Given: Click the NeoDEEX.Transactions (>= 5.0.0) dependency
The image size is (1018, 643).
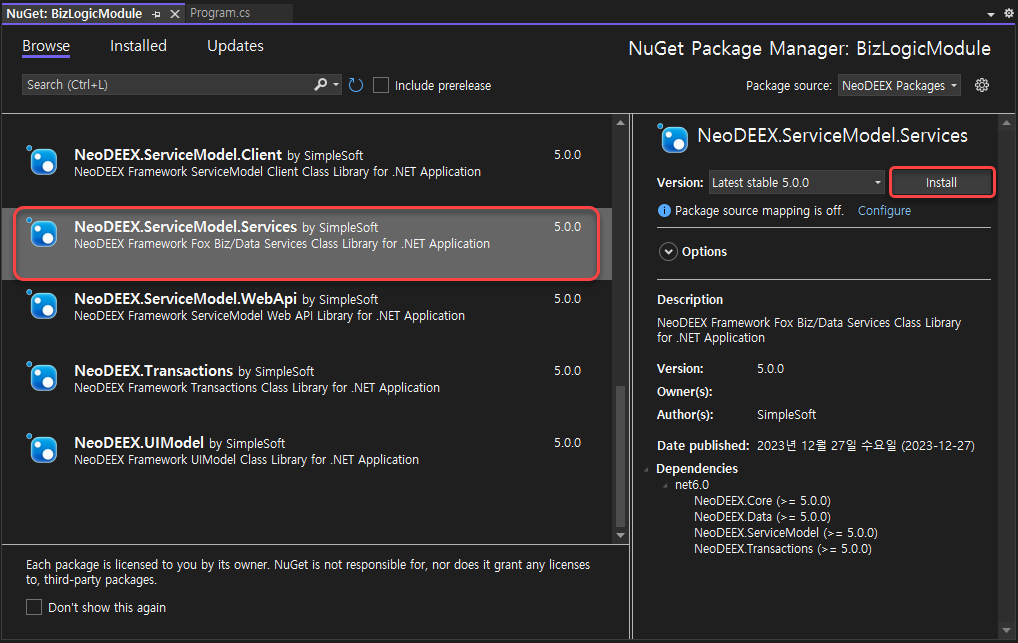Looking at the screenshot, I should [x=782, y=549].
